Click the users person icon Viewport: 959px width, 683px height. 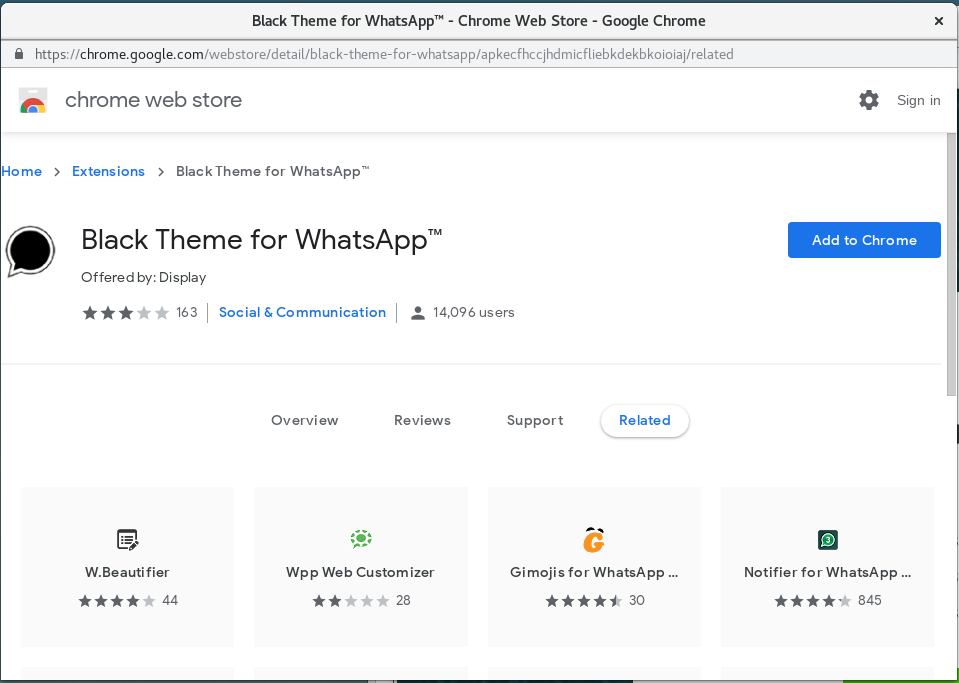coord(418,313)
